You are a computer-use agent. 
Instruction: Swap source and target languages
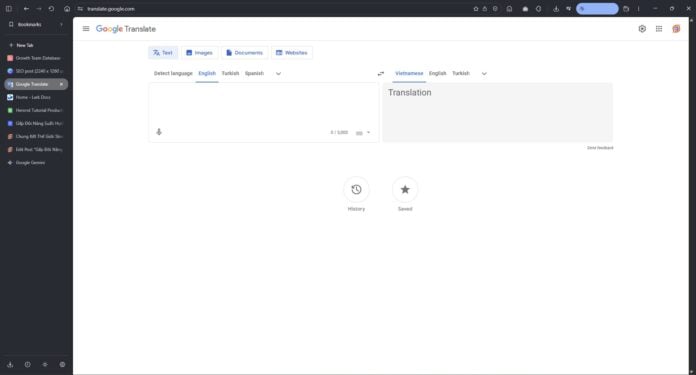point(380,74)
